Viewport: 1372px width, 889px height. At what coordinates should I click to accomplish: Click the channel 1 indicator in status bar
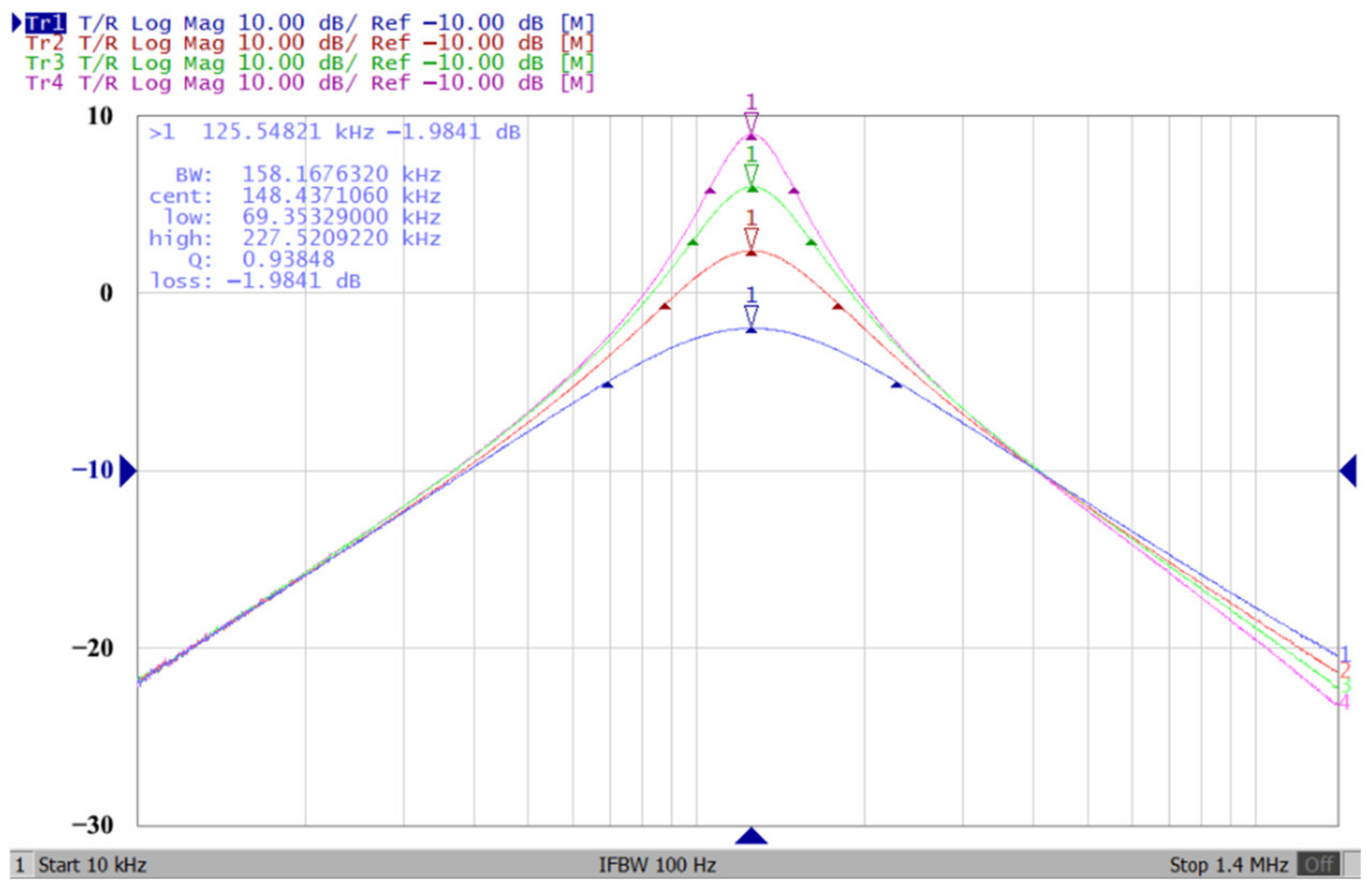click(20, 865)
